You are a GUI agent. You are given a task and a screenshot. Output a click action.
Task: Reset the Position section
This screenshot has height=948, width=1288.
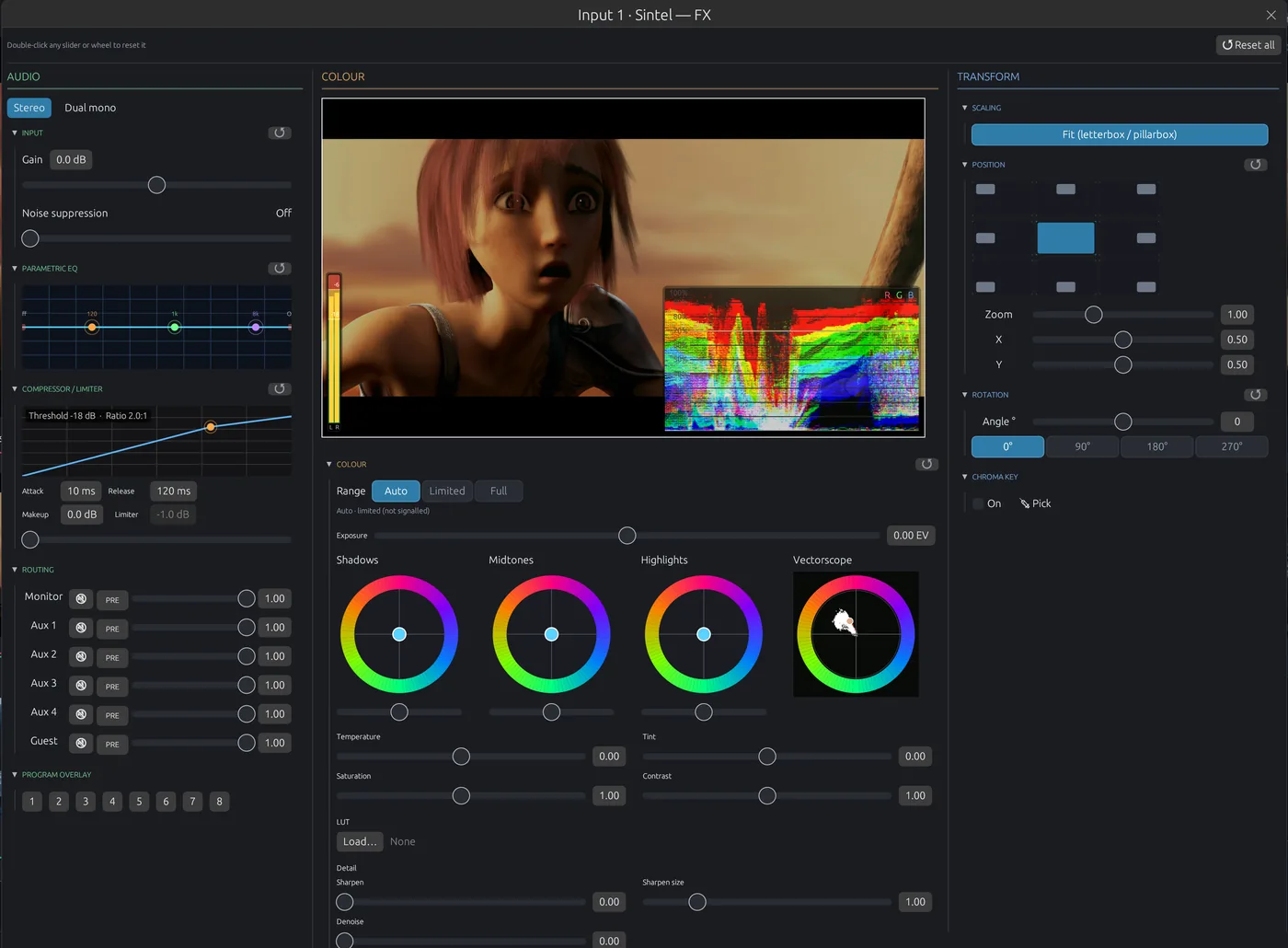click(1256, 165)
